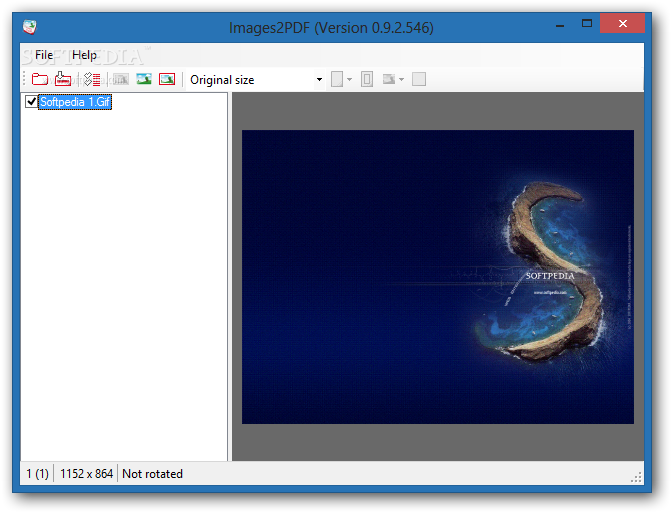Click the save to PDF toolbar icon
Image resolution: width=672 pixels, height=513 pixels.
(x=63, y=79)
